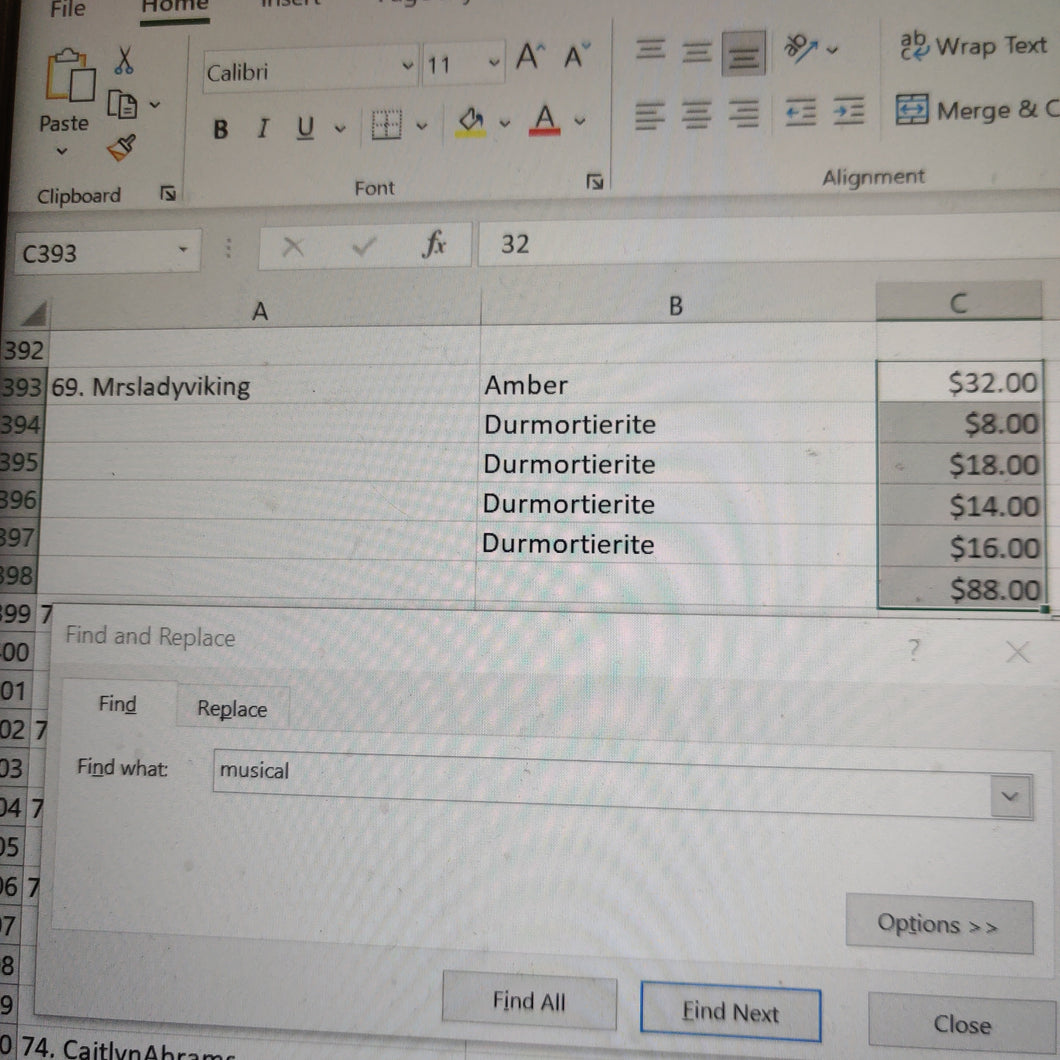This screenshot has width=1060, height=1060.
Task: Click the Copy icon
Action: 122,104
